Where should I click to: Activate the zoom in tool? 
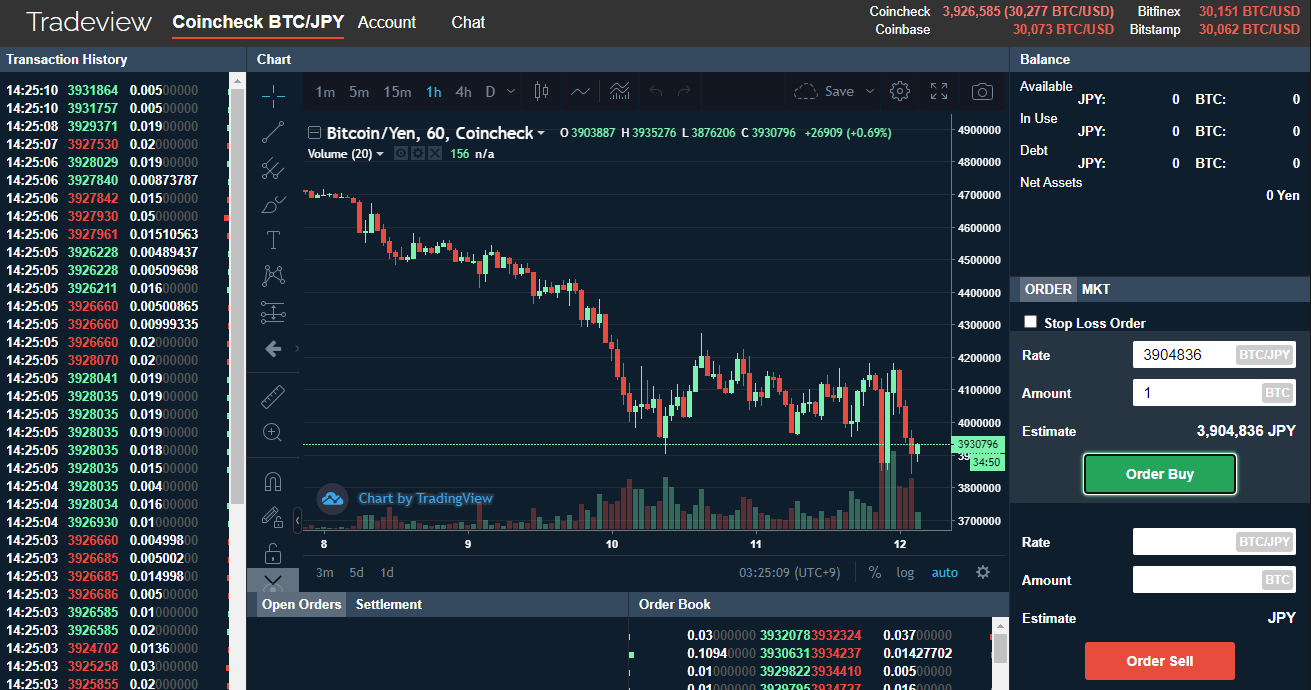pos(272,433)
